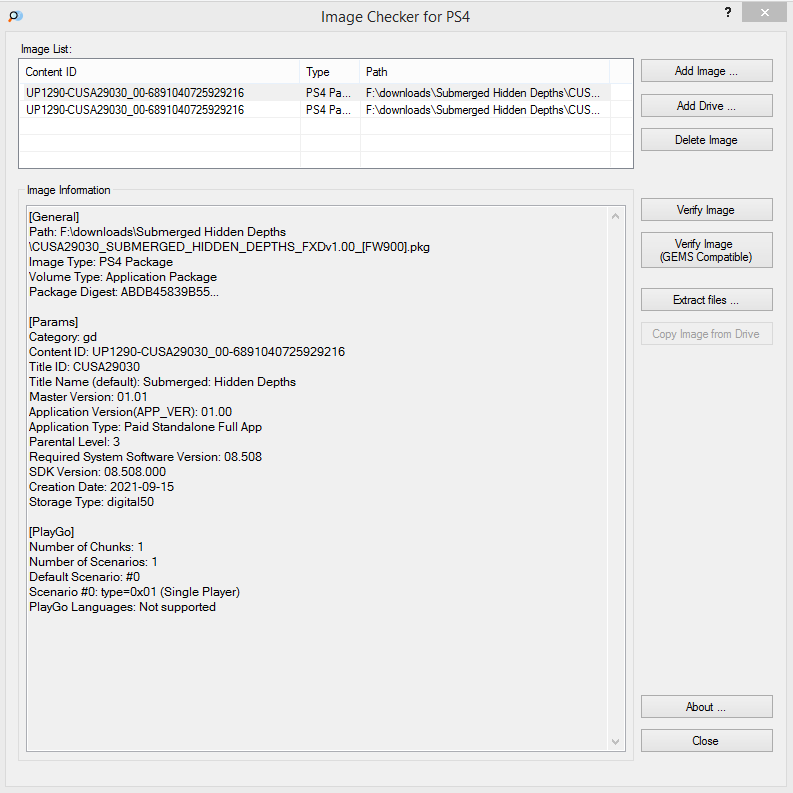Click the scroll down arrow in Image Information
The height and width of the screenshot is (793, 793).
(615, 741)
